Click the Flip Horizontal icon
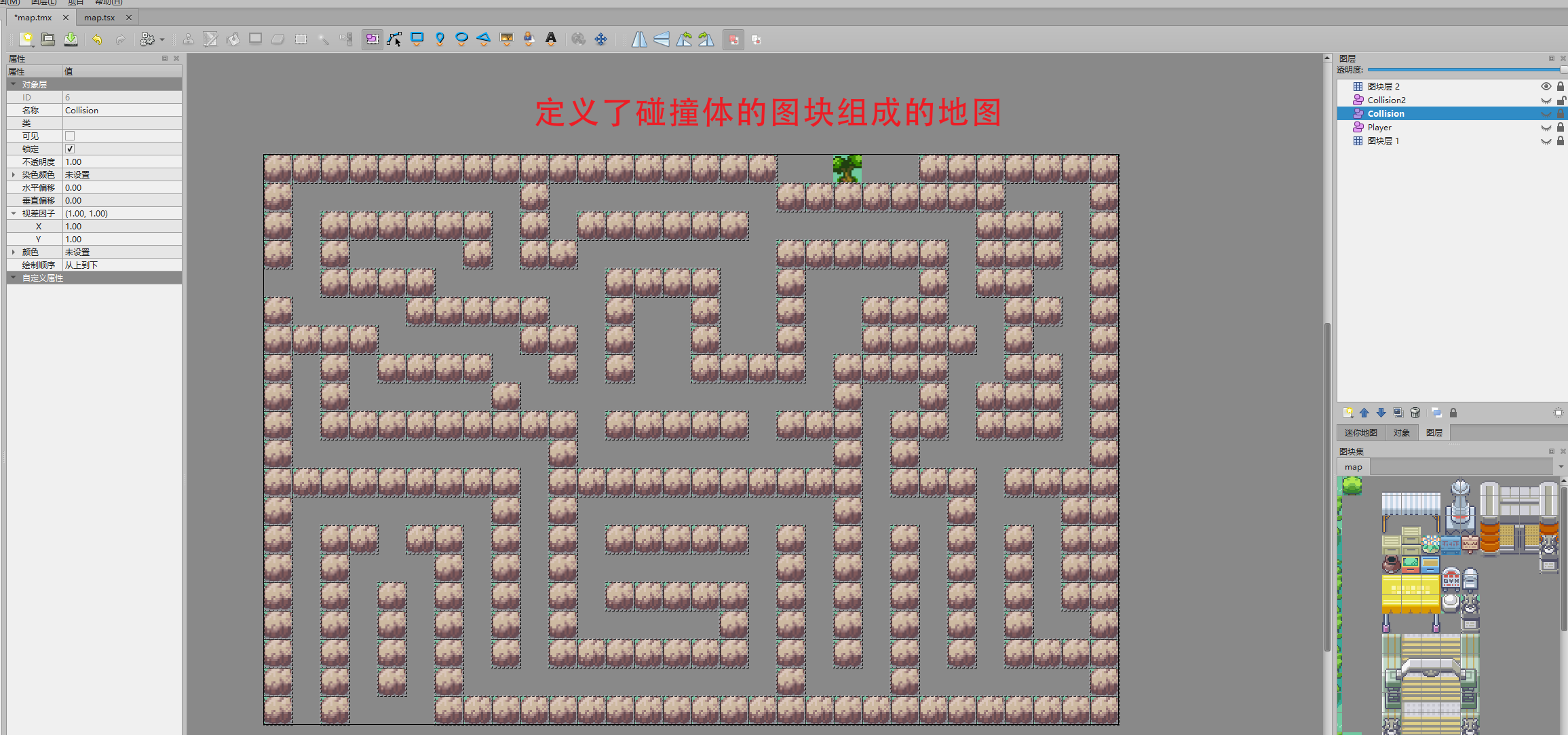 pos(639,39)
